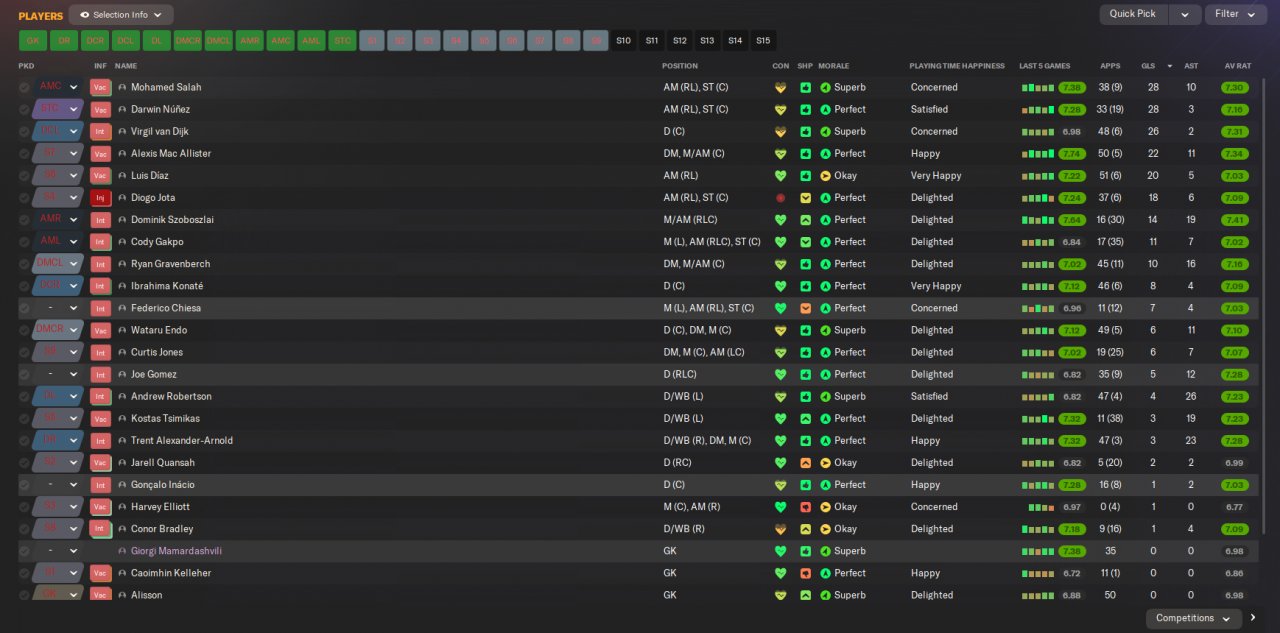This screenshot has height=633, width=1280.
Task: Open Mohamed Salah's Vac info status icon
Action: point(100,87)
